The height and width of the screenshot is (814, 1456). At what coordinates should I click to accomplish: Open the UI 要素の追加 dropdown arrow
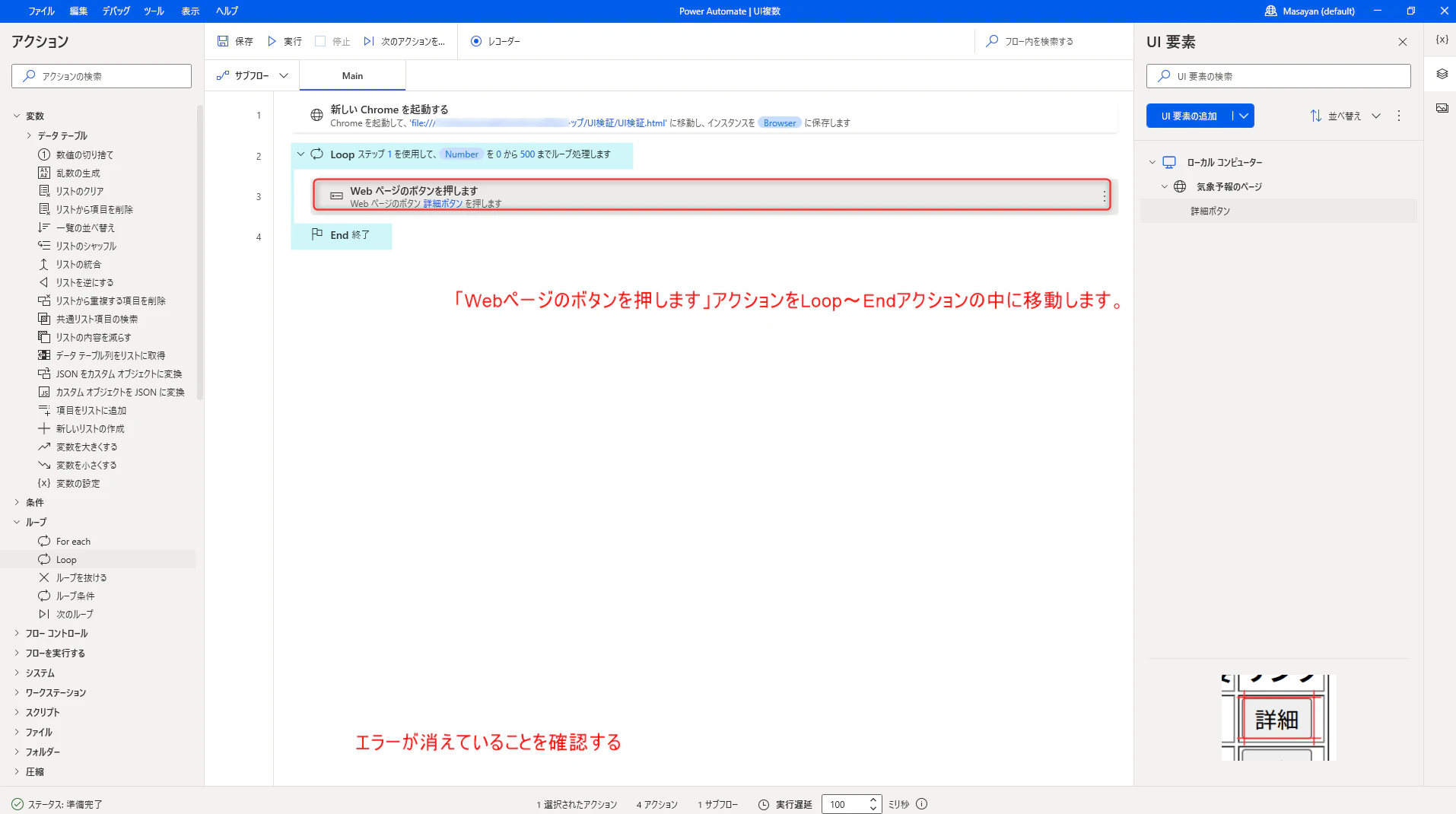point(1244,116)
